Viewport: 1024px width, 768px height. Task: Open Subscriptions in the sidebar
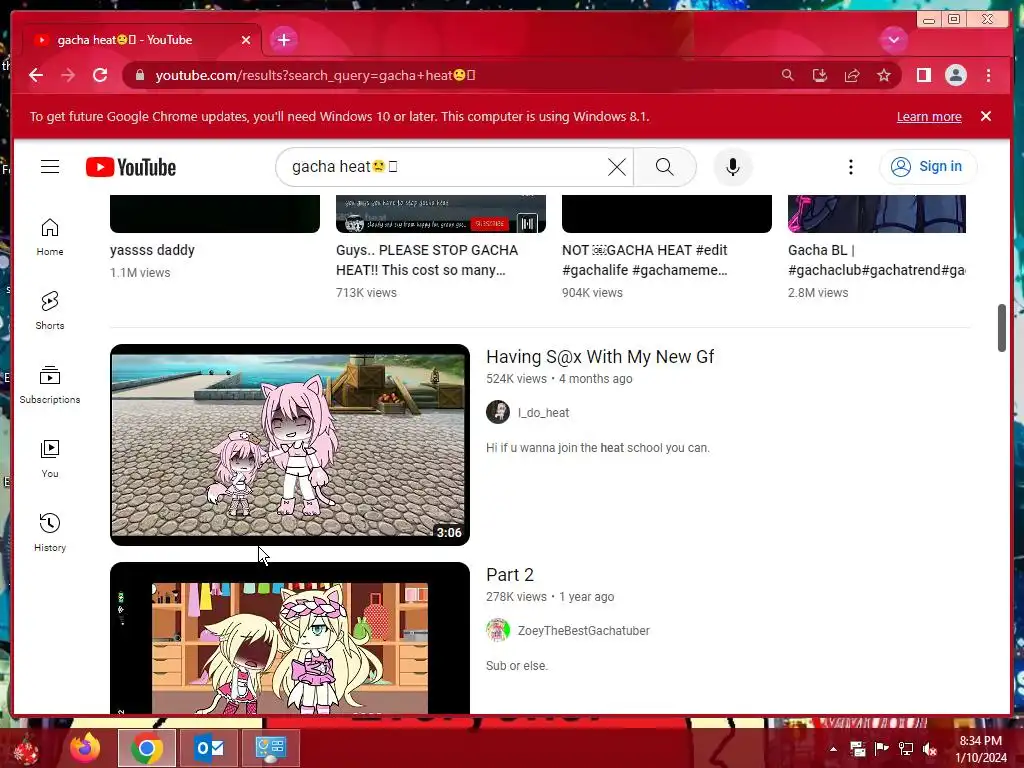50,385
